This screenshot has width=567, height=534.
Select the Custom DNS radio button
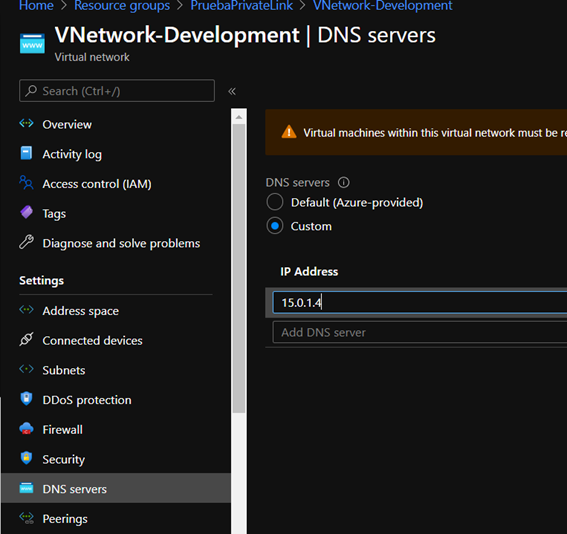(x=275, y=226)
